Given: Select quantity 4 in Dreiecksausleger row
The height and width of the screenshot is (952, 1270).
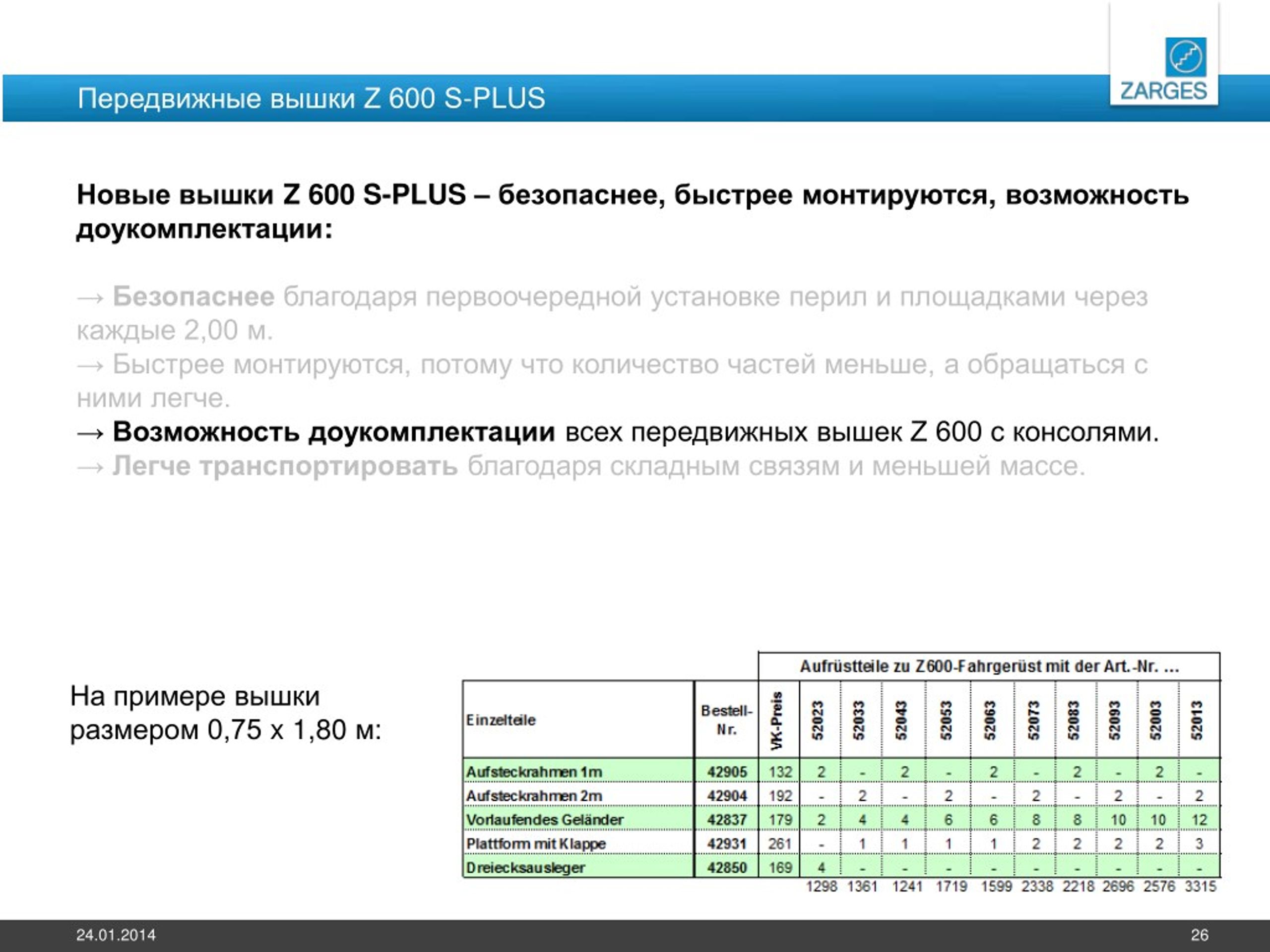Looking at the screenshot, I should (x=821, y=868).
